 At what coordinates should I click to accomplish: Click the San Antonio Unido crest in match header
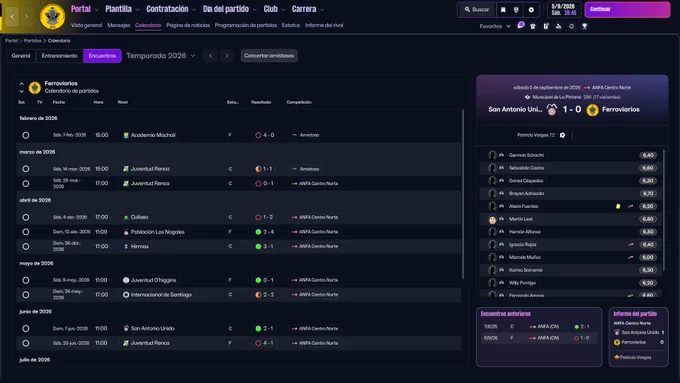[x=552, y=109]
